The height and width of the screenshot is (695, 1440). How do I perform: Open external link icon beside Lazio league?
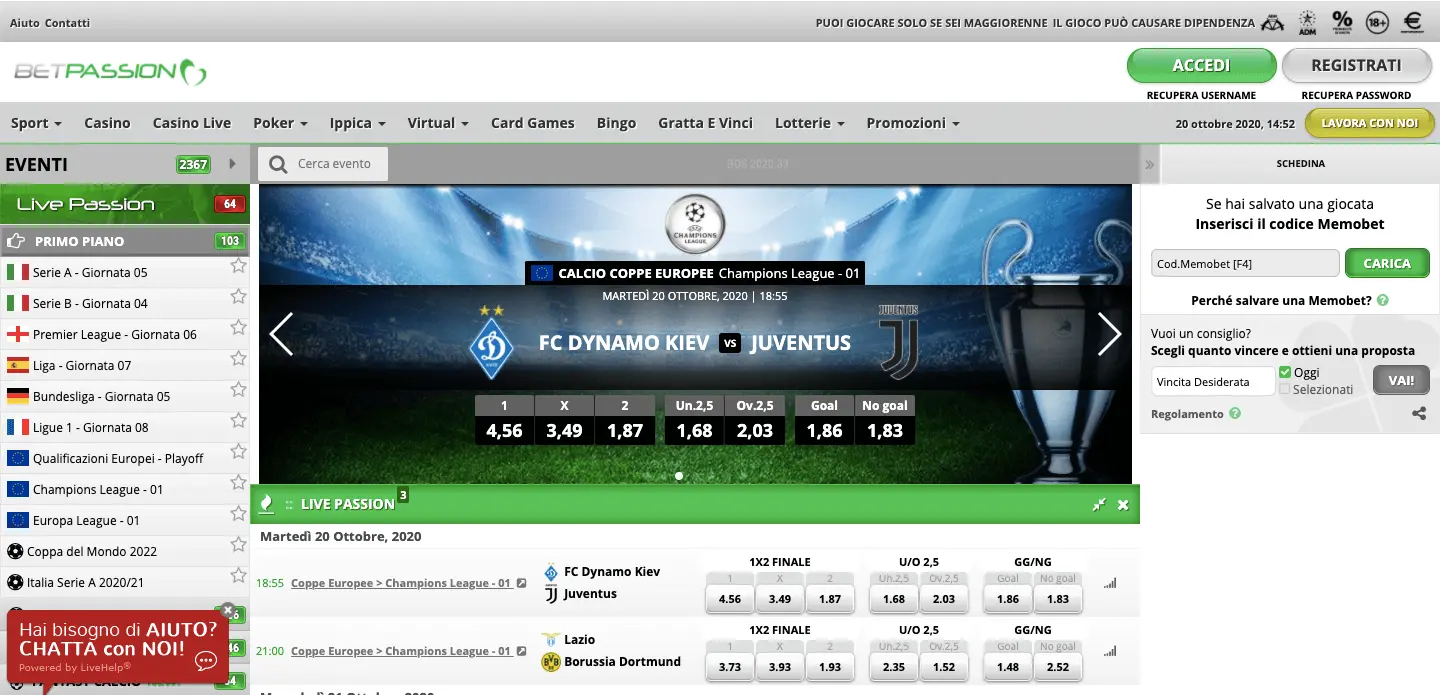coord(521,651)
